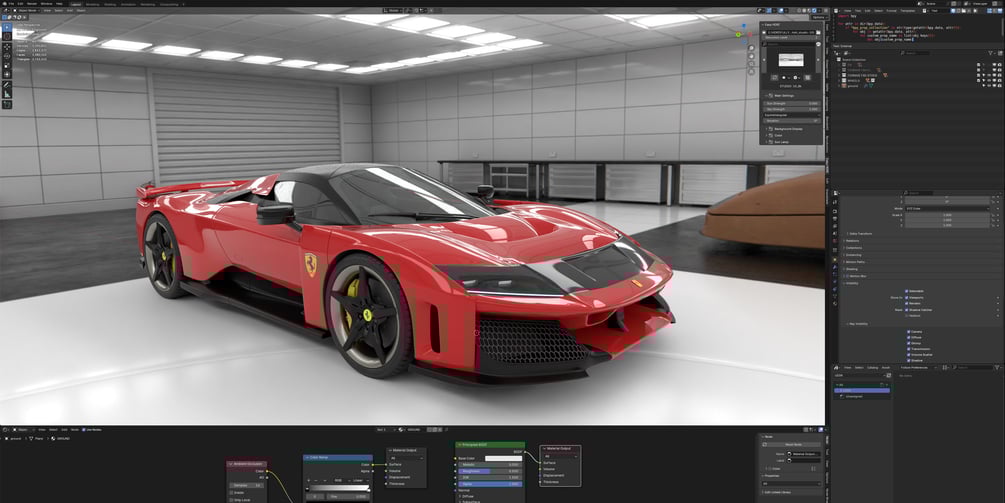
Task: Open the Add menu in node editor
Action: tap(64, 429)
